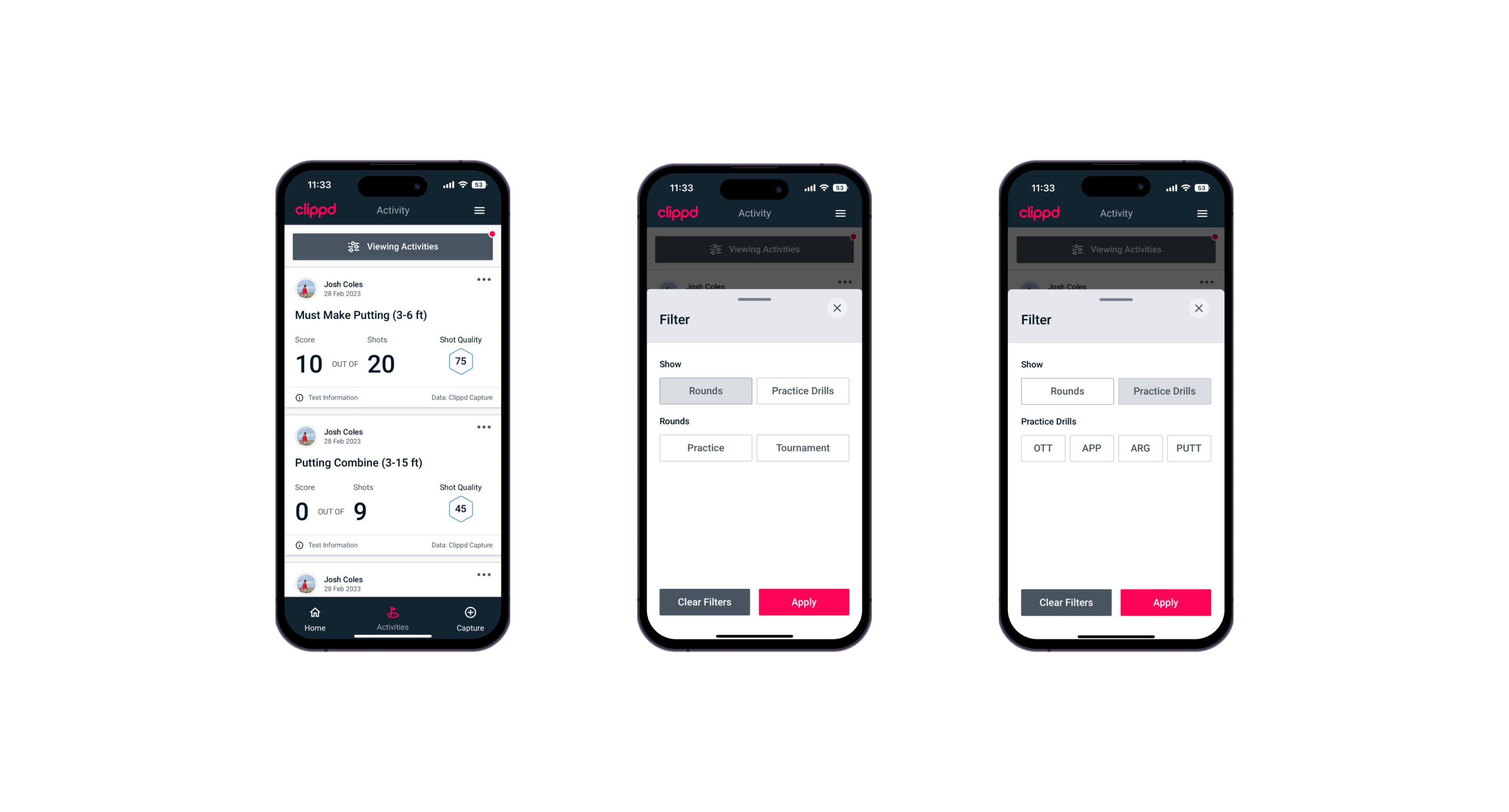Select the OTT practice drill filter

coord(1044,447)
